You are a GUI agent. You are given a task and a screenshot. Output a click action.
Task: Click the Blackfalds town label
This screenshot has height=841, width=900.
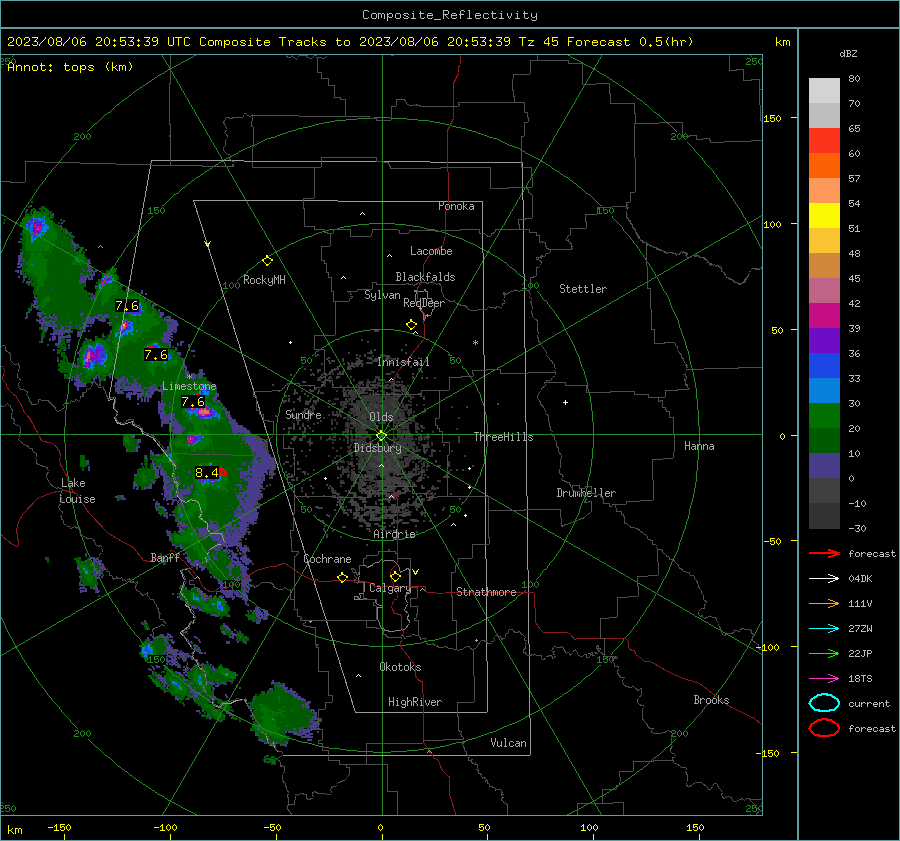(425, 277)
